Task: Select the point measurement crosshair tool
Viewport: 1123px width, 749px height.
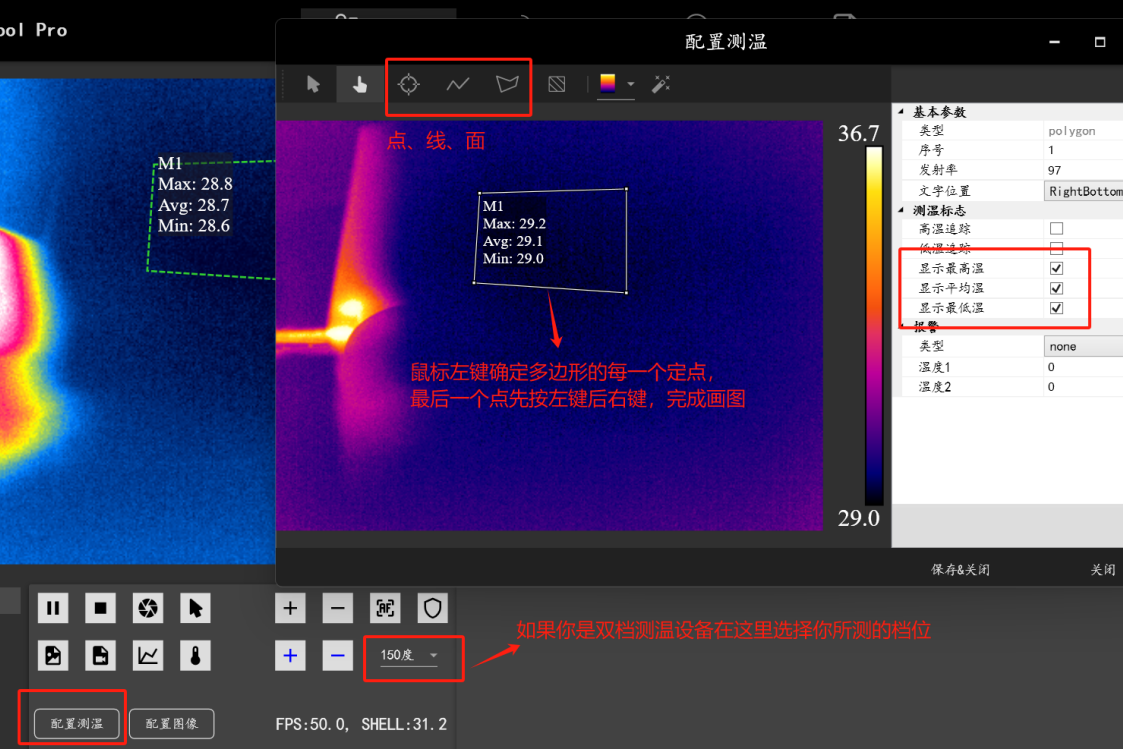Action: point(408,85)
